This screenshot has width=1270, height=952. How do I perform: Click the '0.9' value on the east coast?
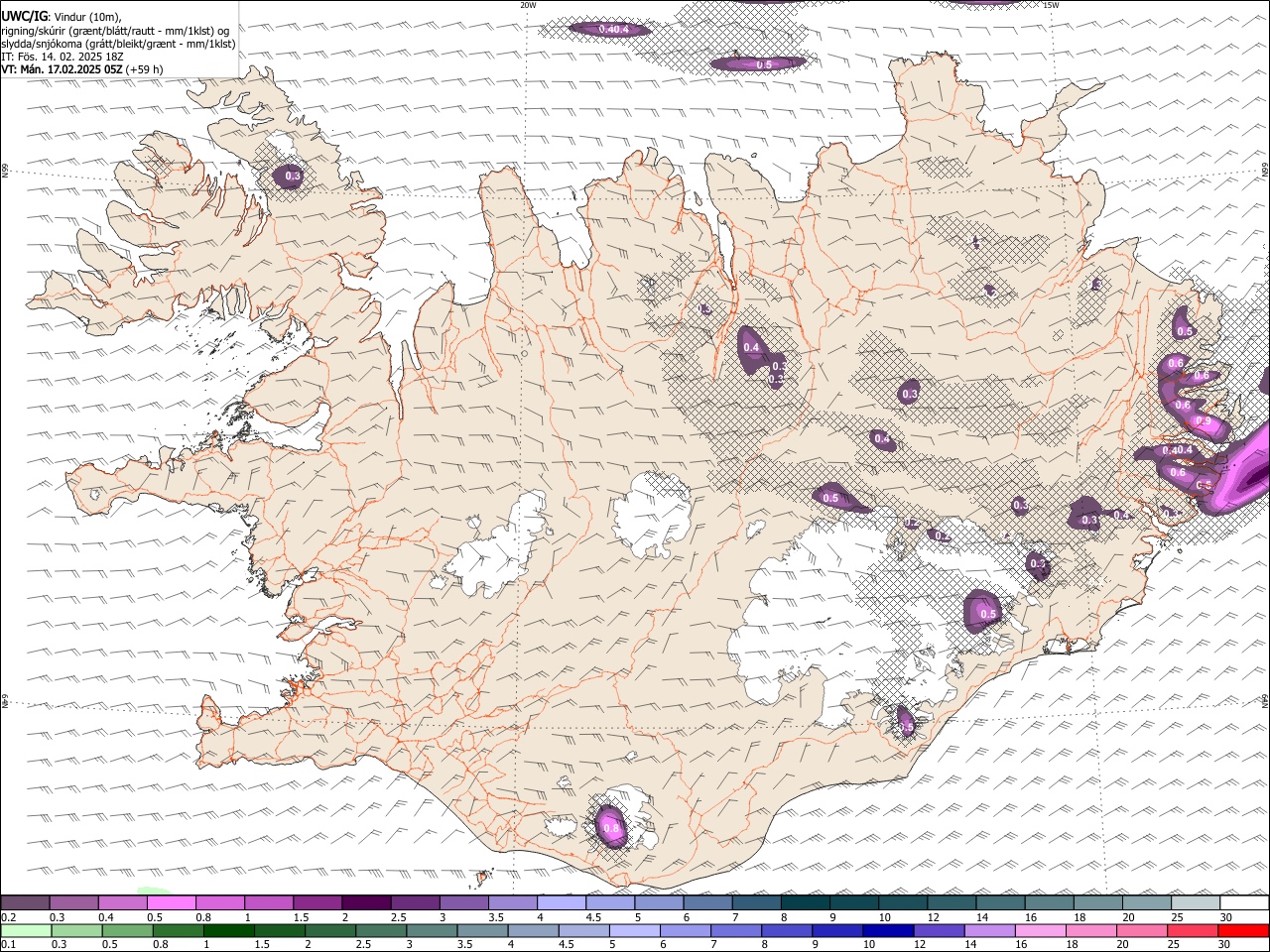pyautogui.click(x=1204, y=421)
